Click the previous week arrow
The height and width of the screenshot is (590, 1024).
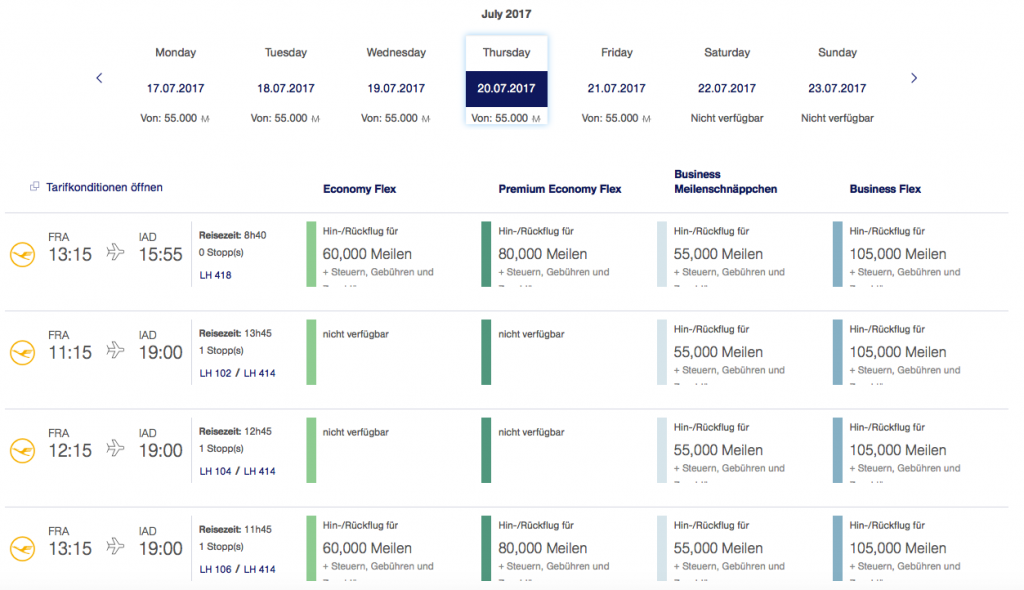click(99, 78)
